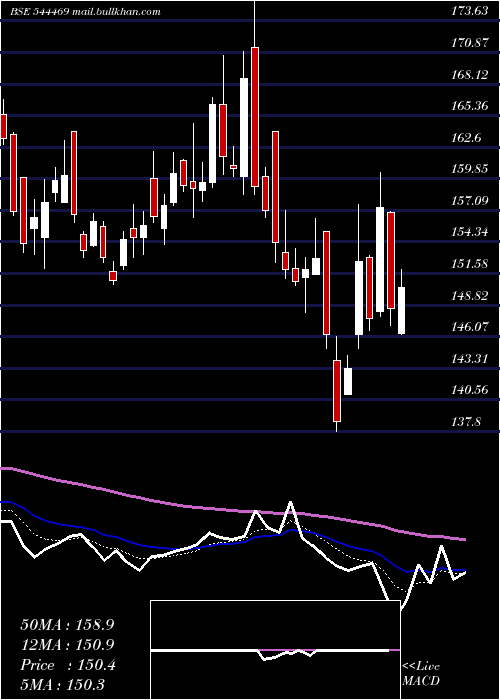Click the 173.63 price axis label

[x=470, y=12]
